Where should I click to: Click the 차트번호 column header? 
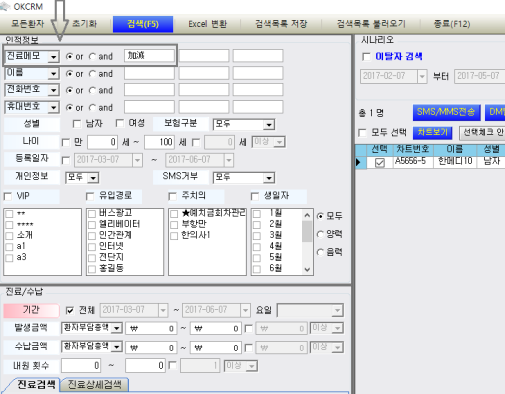(x=413, y=150)
